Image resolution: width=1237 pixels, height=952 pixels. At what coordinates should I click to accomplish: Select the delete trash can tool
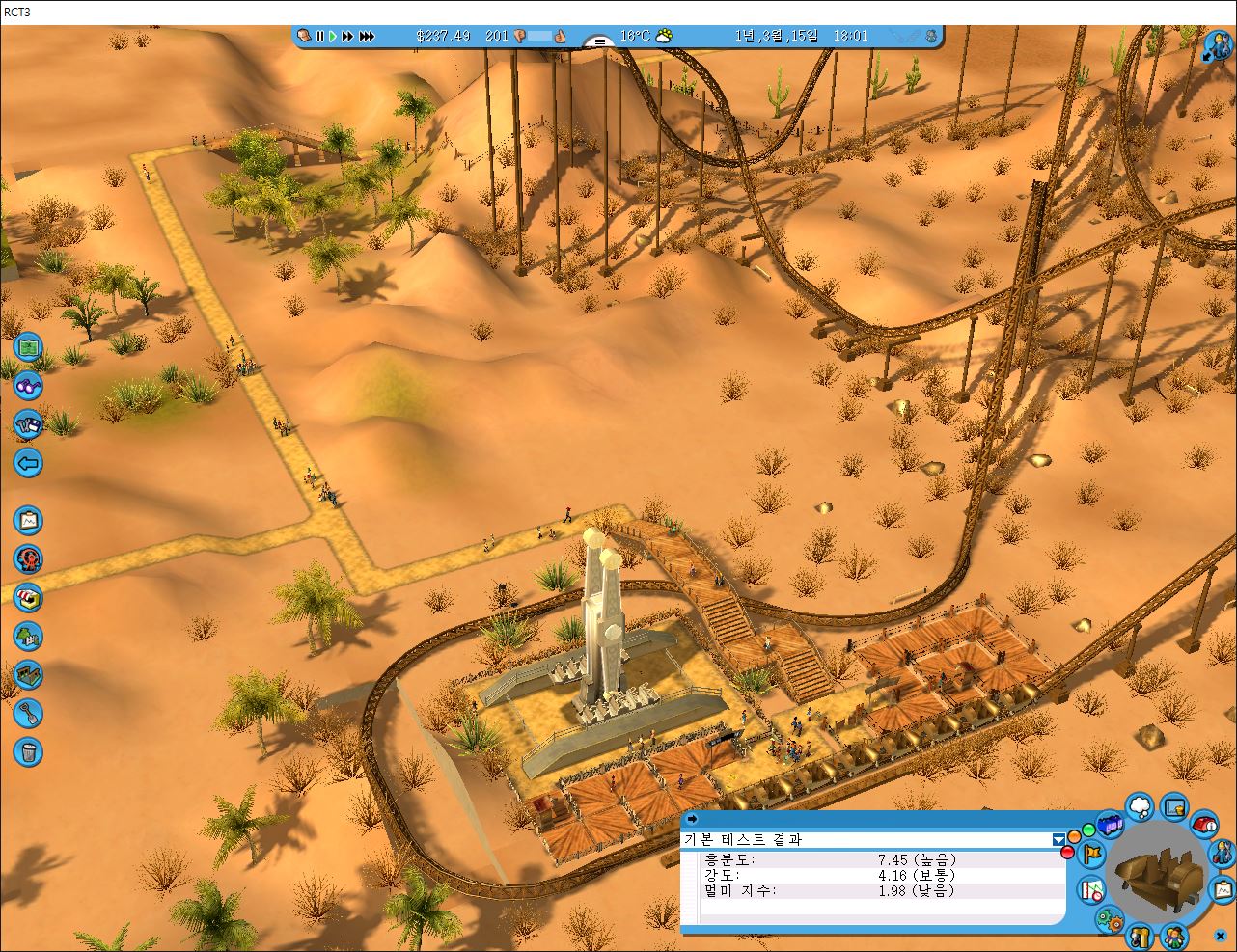coord(29,751)
